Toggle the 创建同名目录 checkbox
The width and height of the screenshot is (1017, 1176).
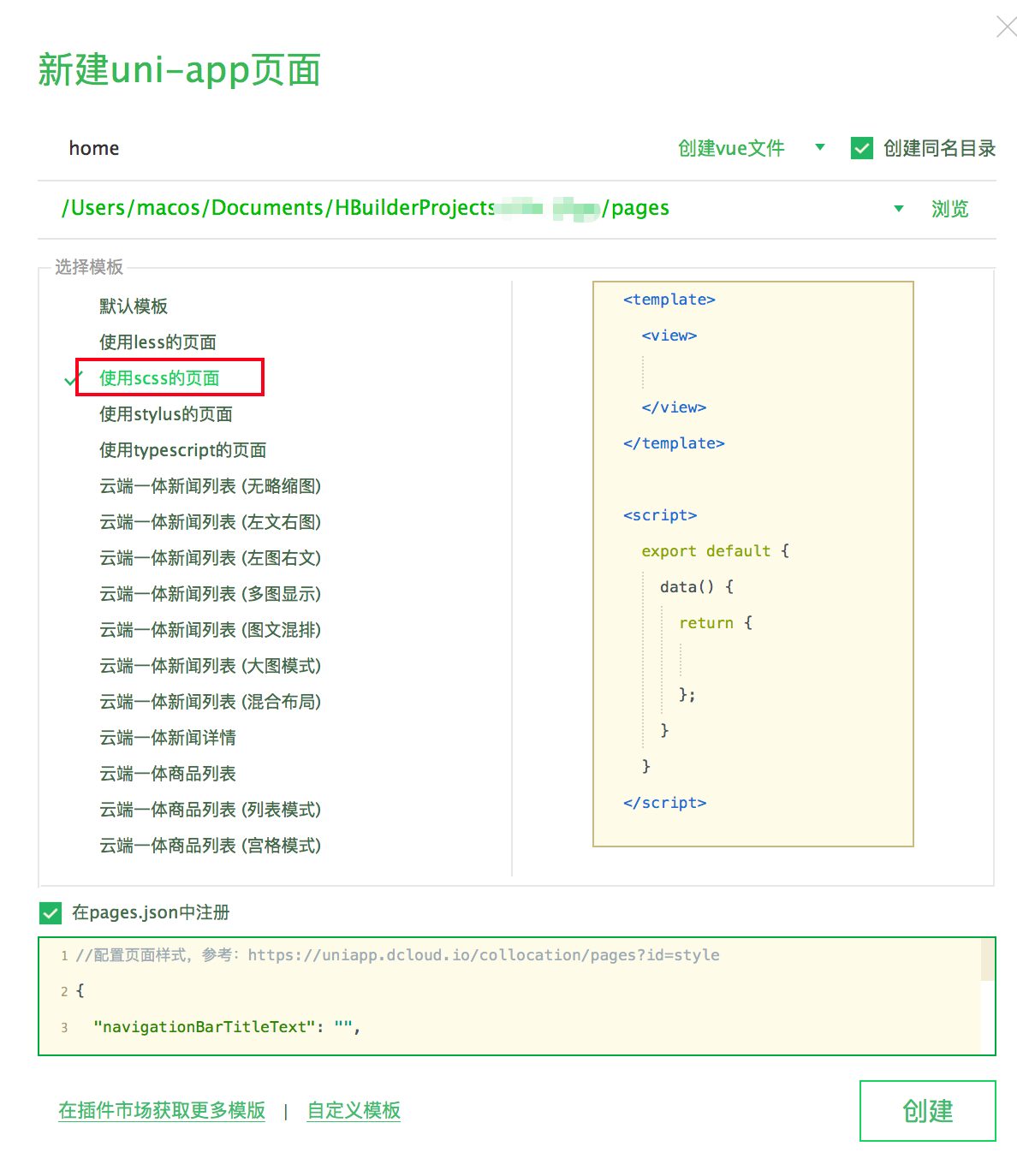[x=861, y=148]
